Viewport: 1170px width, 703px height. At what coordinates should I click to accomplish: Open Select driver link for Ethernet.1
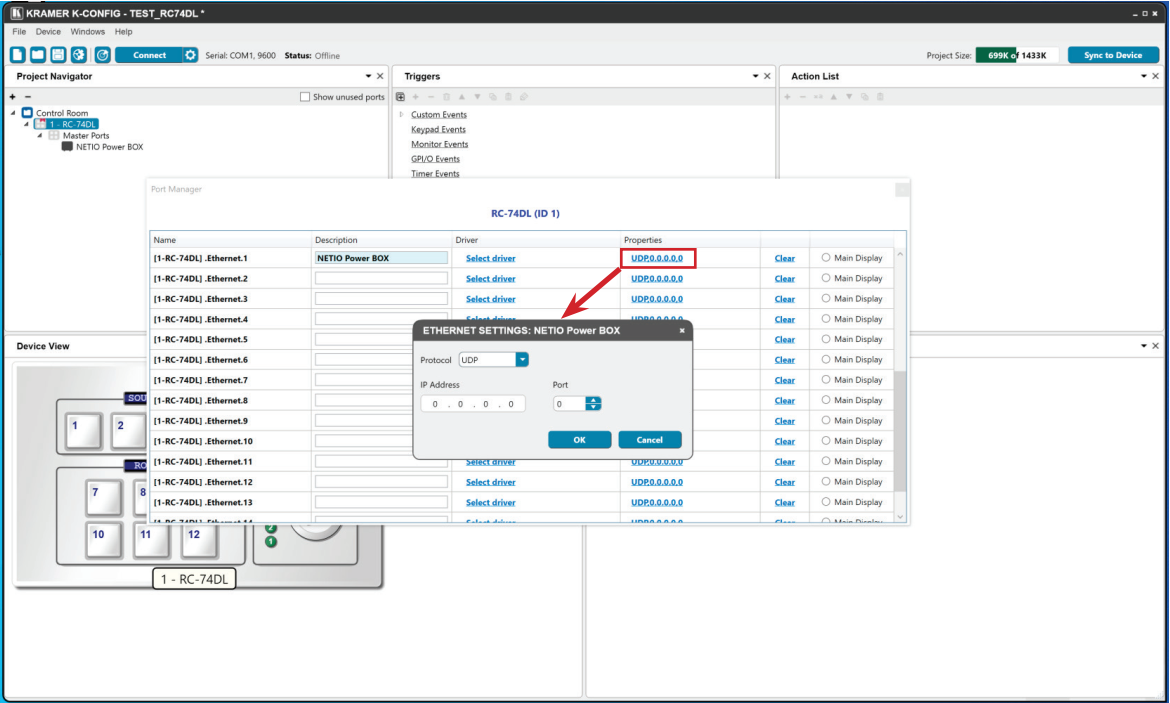point(490,258)
